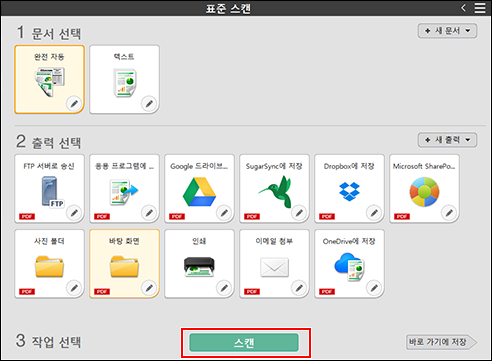492x361 pixels.
Task: Edit OneDrive에 저장 settings pencil
Action: click(374, 288)
